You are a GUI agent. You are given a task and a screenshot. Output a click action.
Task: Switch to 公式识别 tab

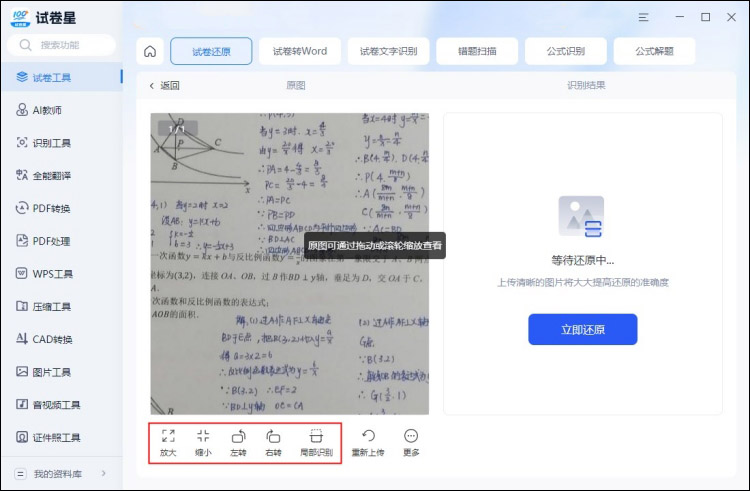tap(566, 51)
